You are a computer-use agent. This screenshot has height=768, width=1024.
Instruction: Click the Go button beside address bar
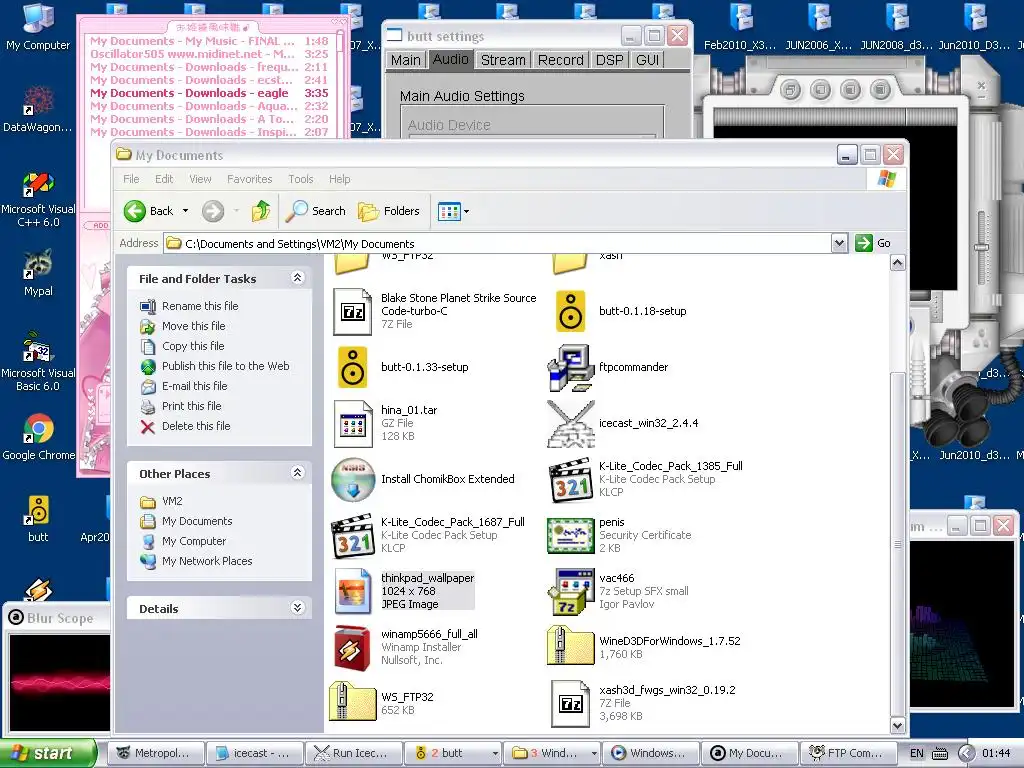(873, 243)
